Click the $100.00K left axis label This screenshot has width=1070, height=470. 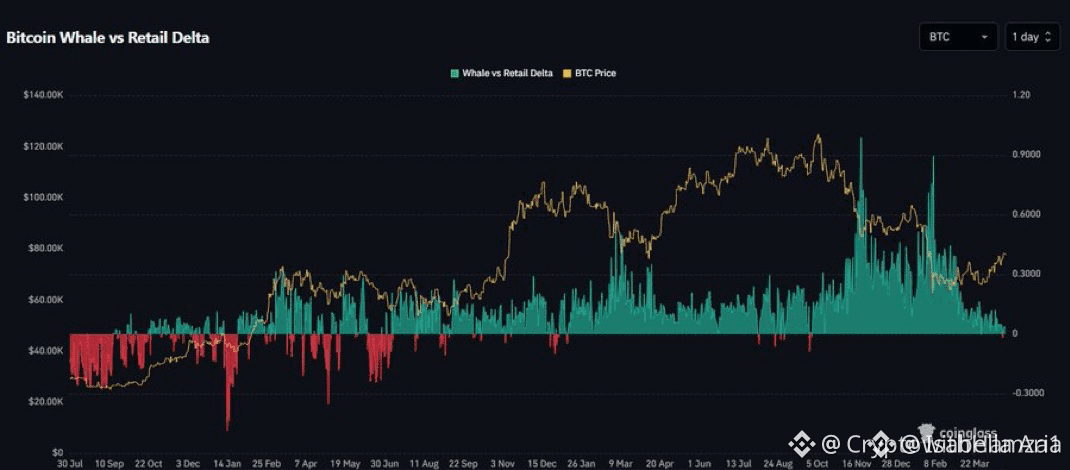pyautogui.click(x=44, y=197)
